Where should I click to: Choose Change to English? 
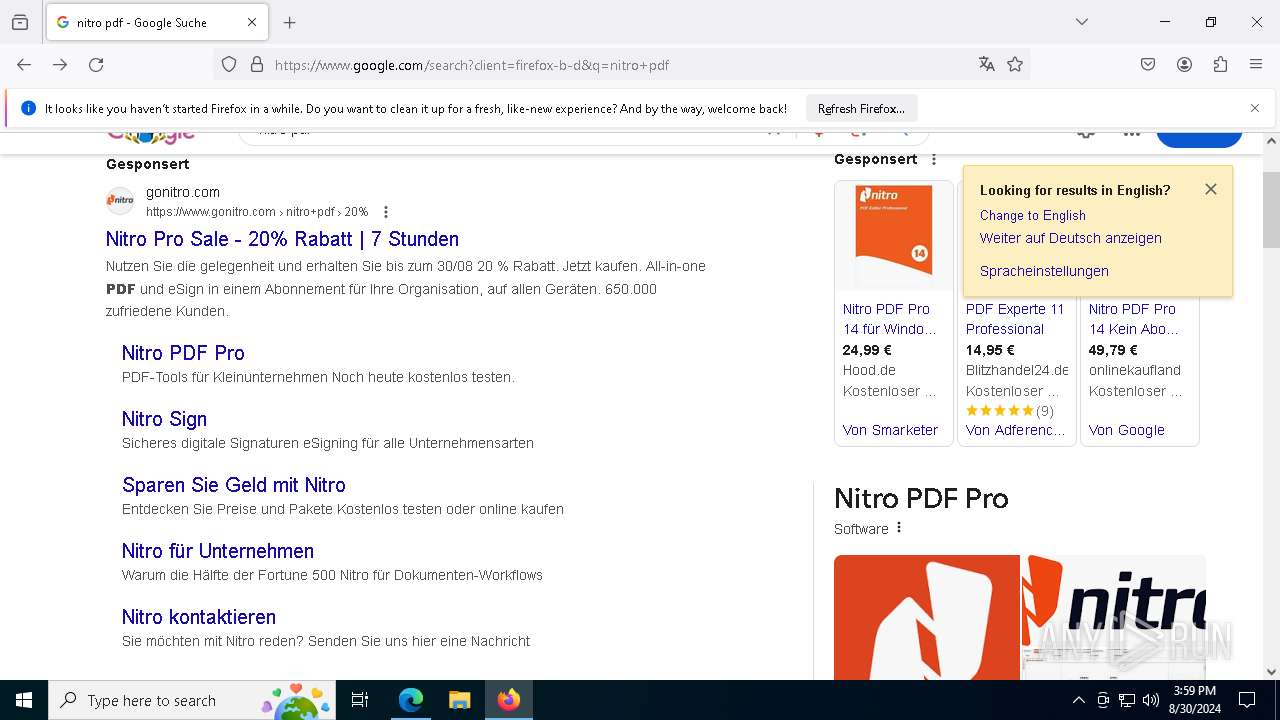point(1032,215)
